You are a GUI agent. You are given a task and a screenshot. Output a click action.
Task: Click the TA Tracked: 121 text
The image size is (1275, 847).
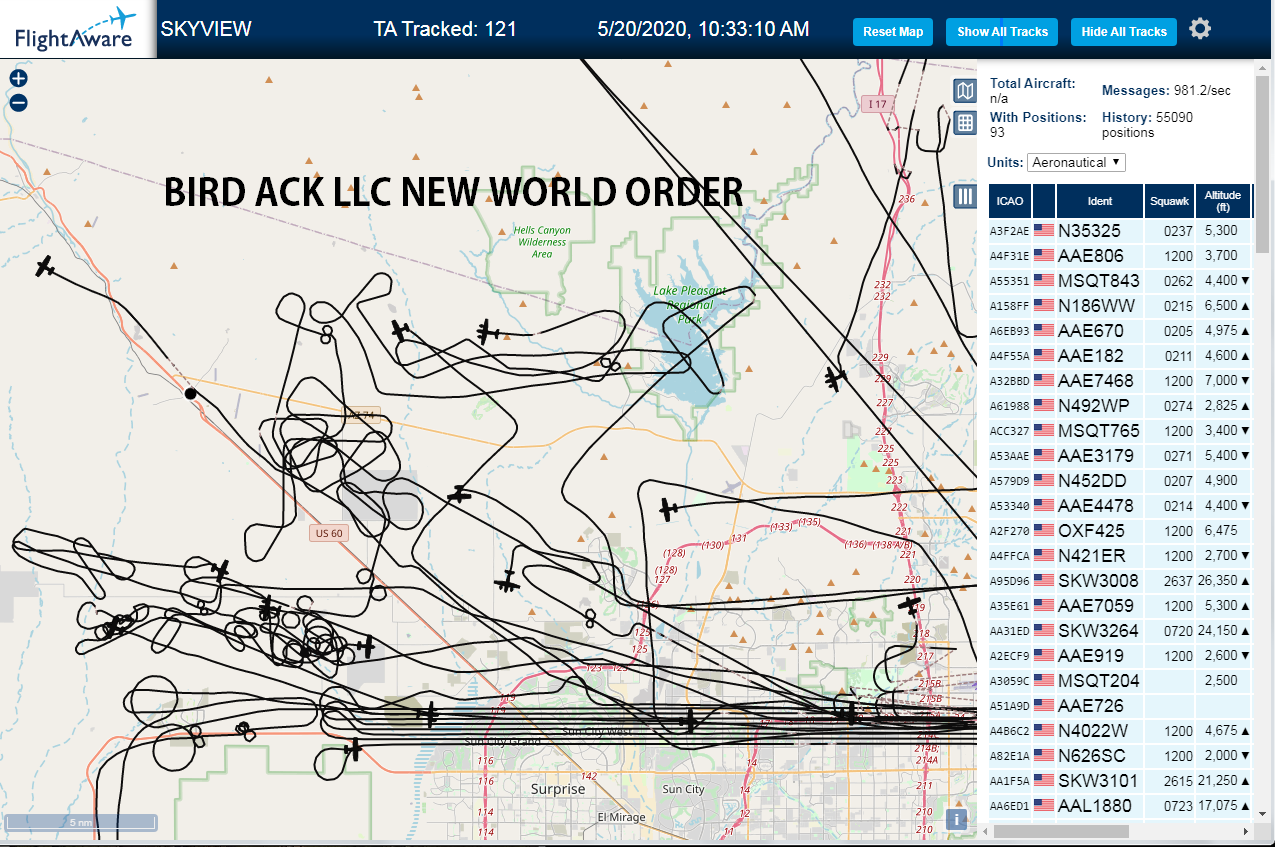445,29
